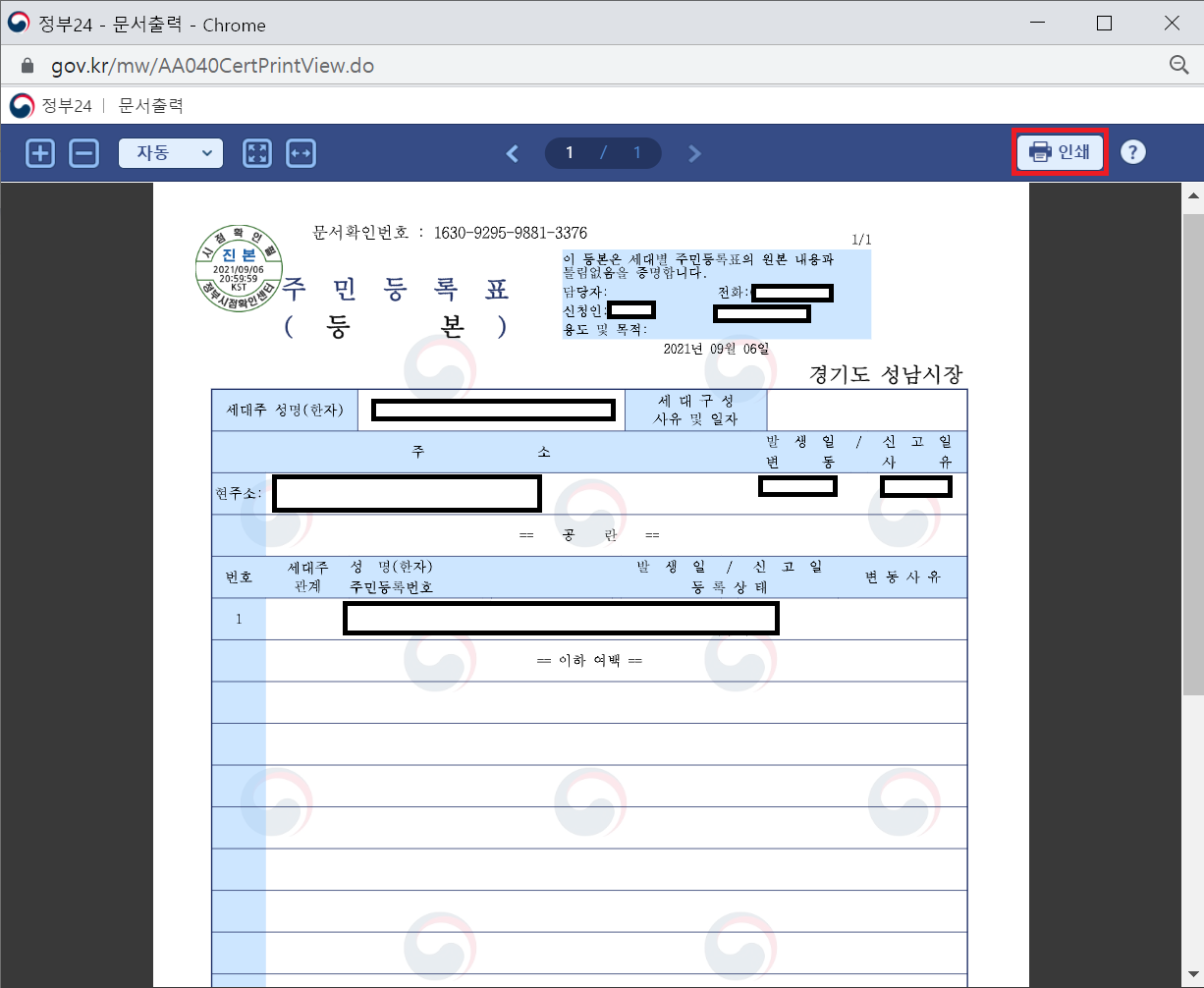Viewport: 1204px width, 988px height.
Task: Click the 현주소: label
Action: [x=239, y=494]
